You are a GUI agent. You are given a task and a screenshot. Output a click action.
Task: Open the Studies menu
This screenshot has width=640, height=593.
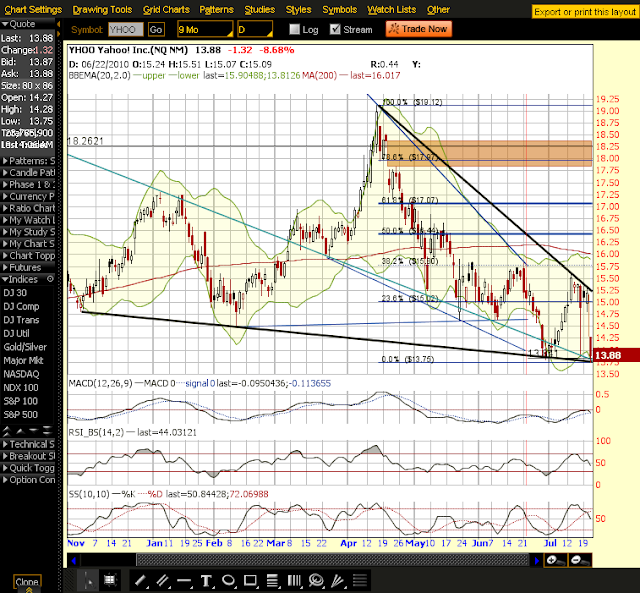tap(260, 9)
